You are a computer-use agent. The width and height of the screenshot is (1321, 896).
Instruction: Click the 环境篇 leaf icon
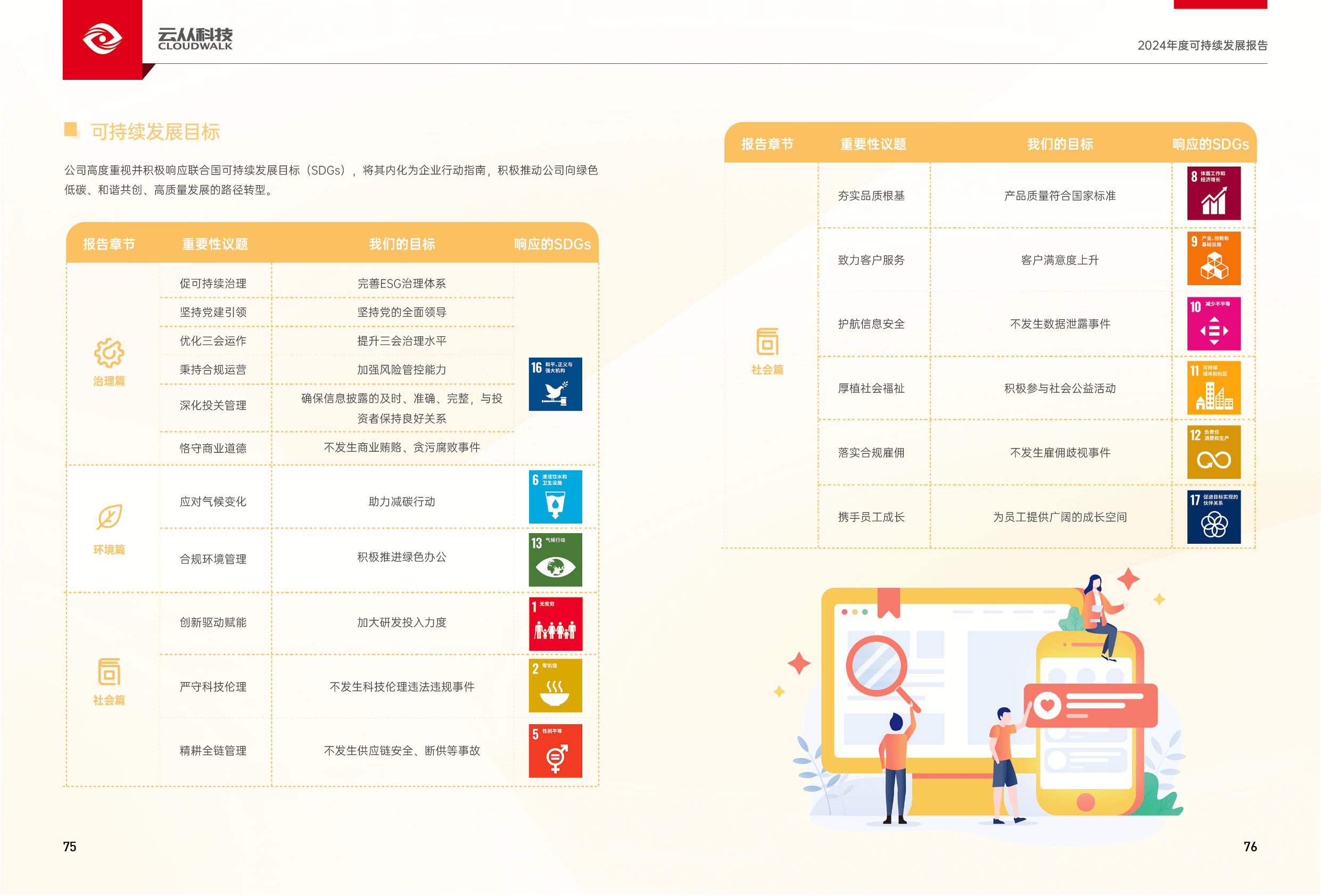click(109, 517)
